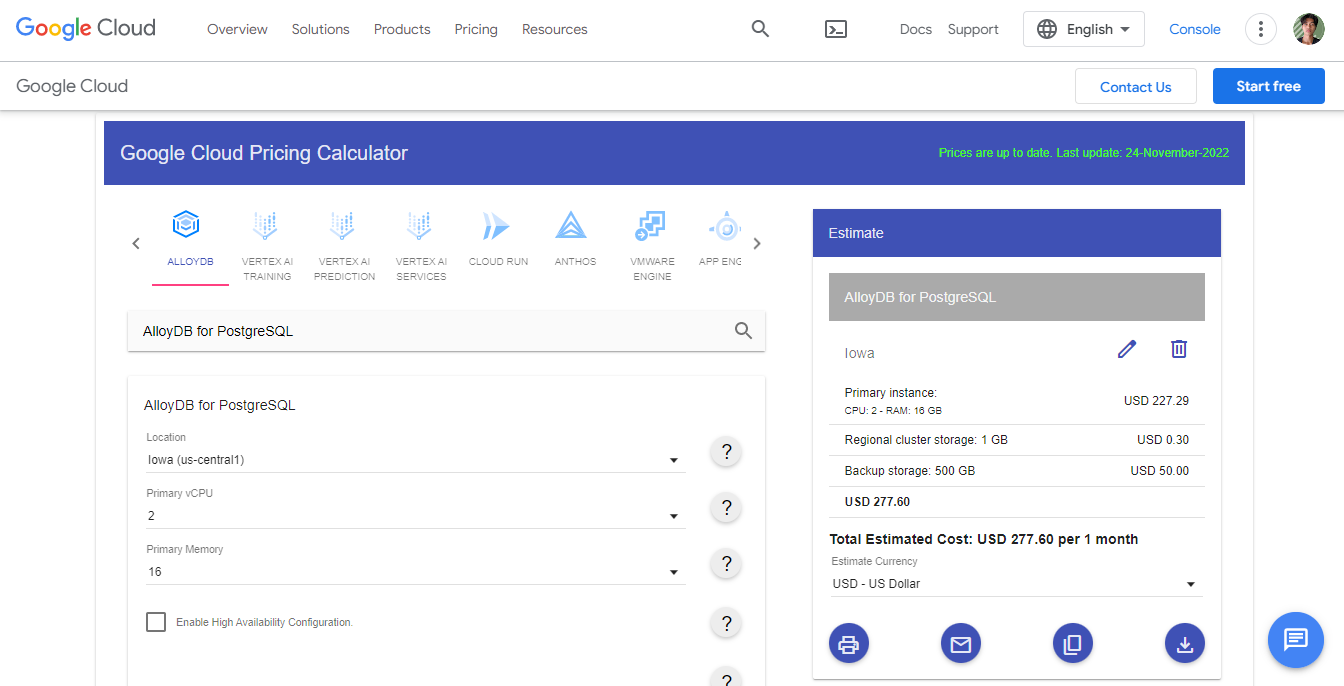Screen dimensions: 1344x686
Task: Delete the Iowa estimate with trash icon
Action: pyautogui.click(x=1179, y=349)
